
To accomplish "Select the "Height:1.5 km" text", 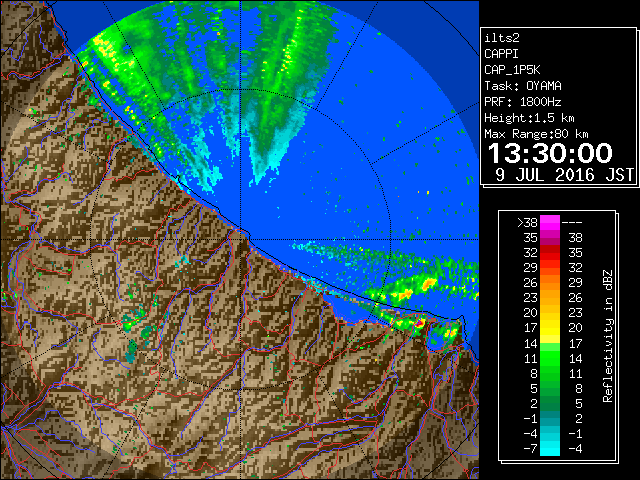I will click(529, 118).
